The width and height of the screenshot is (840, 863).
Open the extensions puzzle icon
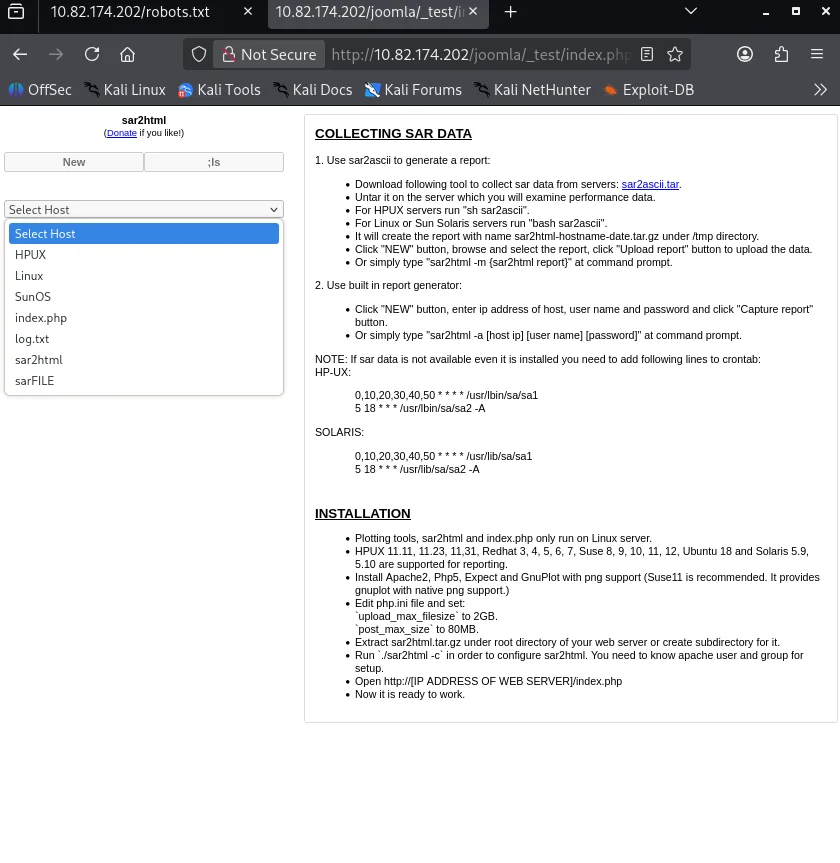(781, 54)
